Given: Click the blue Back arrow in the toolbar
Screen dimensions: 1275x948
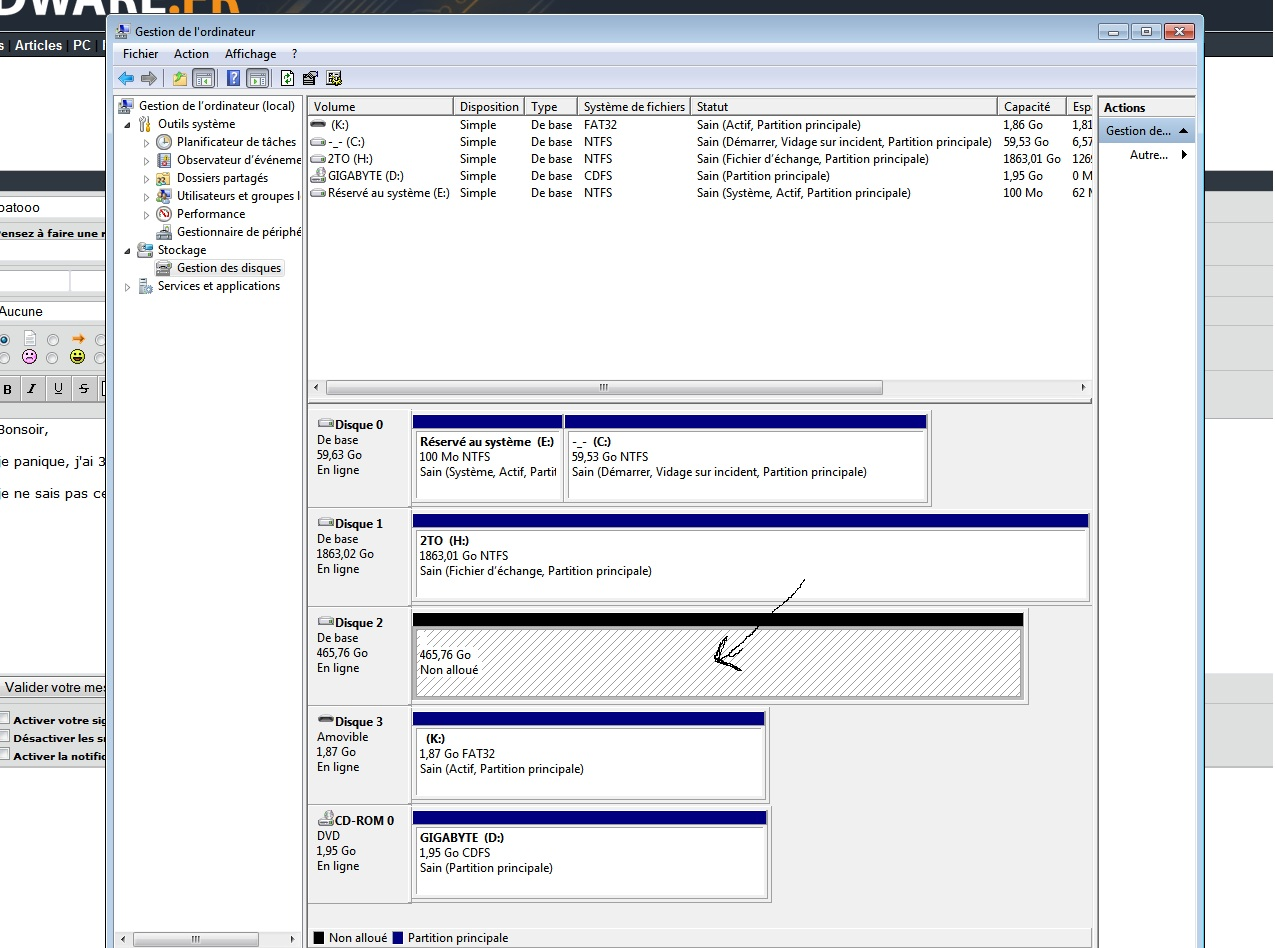Looking at the screenshot, I should (126, 78).
